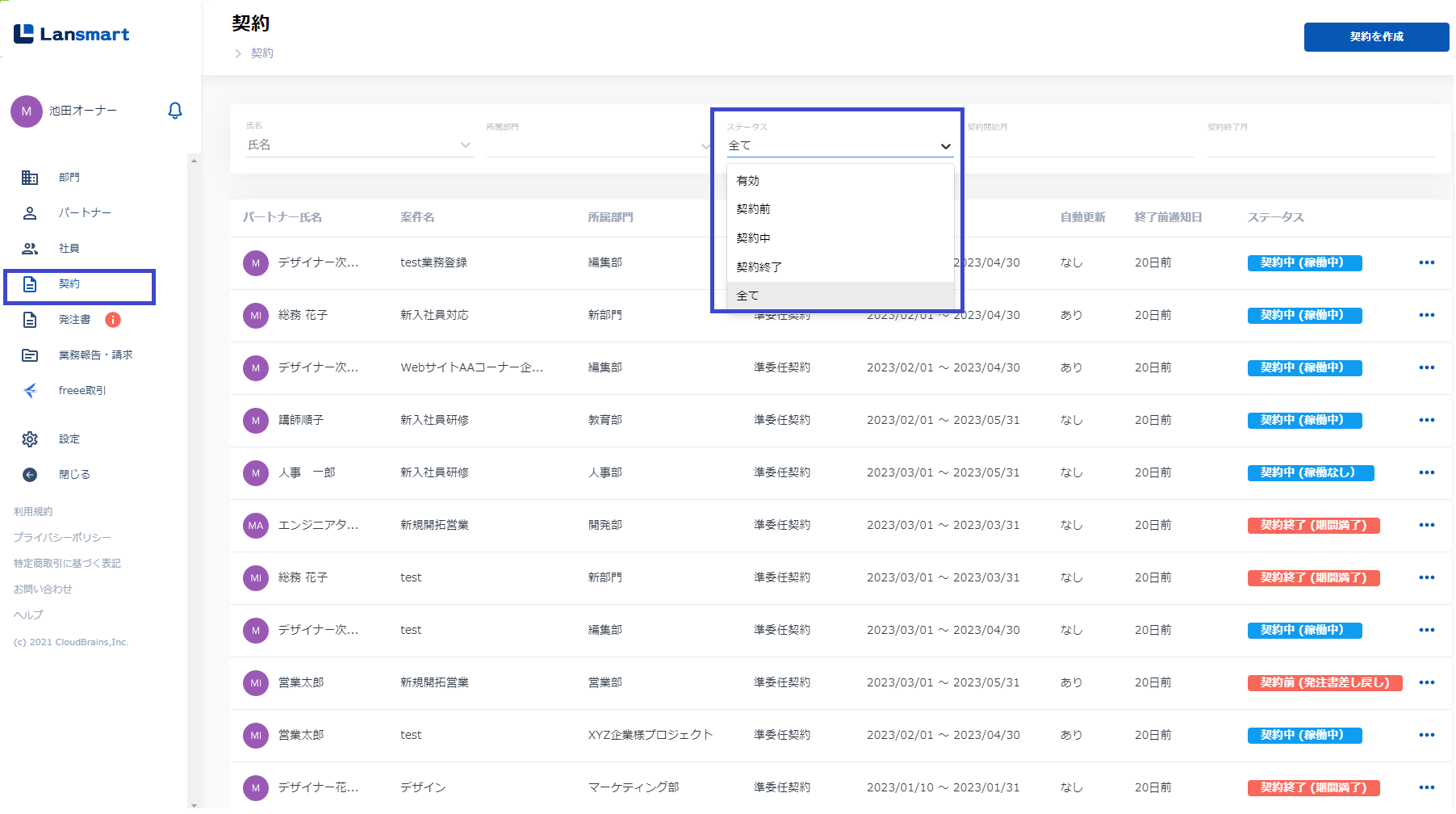Click the 発注書 document icon
1456x814 pixels.
(x=30, y=320)
